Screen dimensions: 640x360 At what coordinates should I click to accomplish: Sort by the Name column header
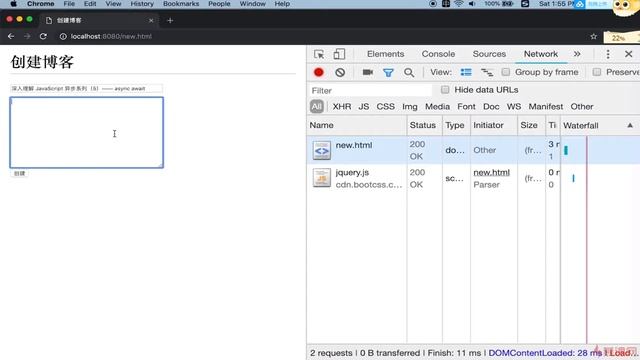[357, 125]
